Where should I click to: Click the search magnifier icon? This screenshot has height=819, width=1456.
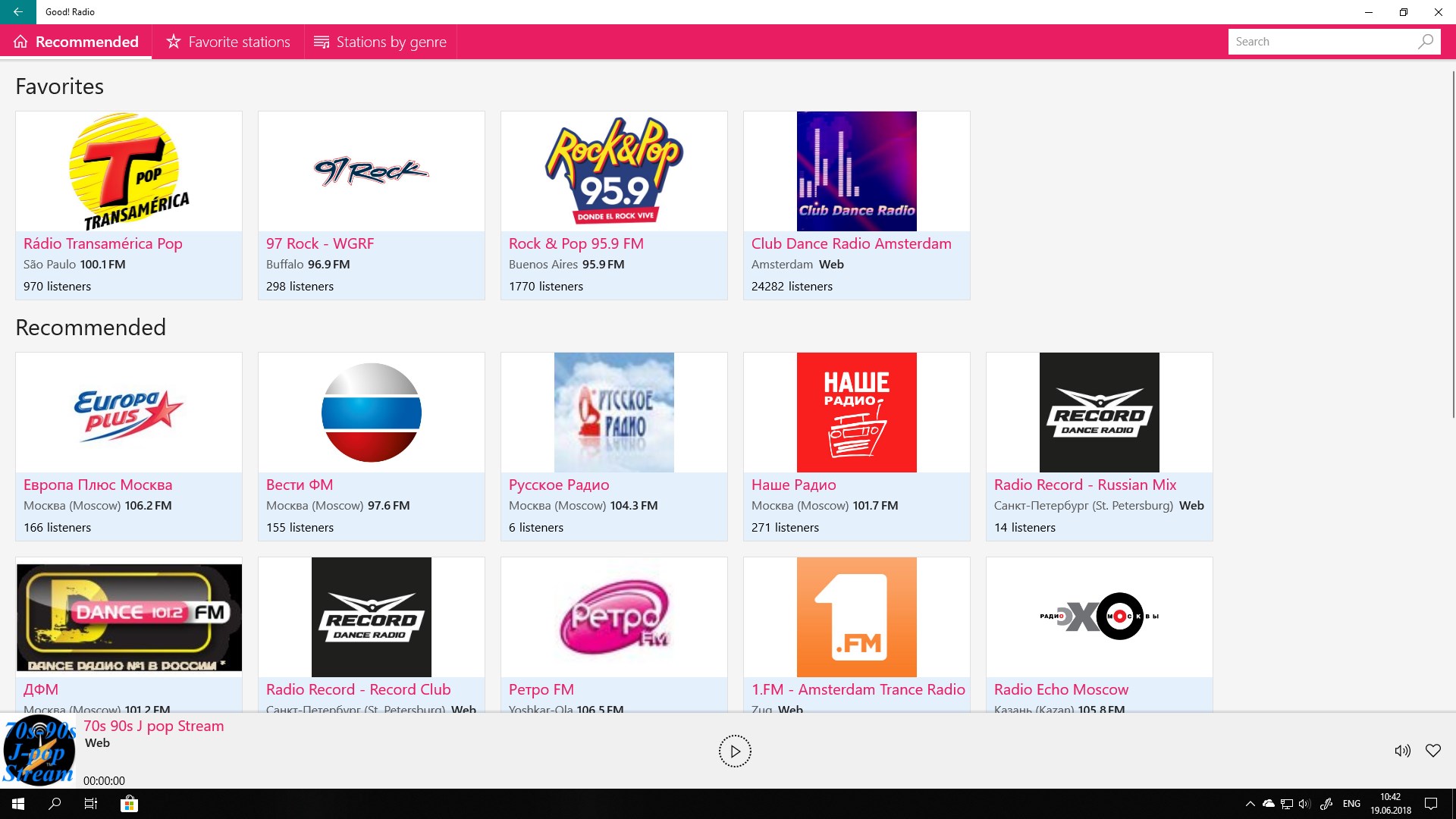click(1425, 42)
